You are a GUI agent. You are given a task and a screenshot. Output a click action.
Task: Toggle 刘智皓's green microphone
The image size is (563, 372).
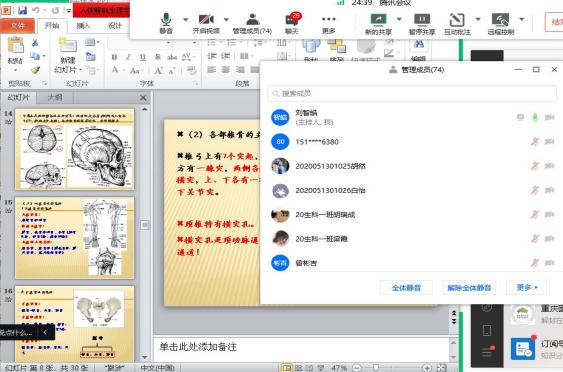point(535,117)
